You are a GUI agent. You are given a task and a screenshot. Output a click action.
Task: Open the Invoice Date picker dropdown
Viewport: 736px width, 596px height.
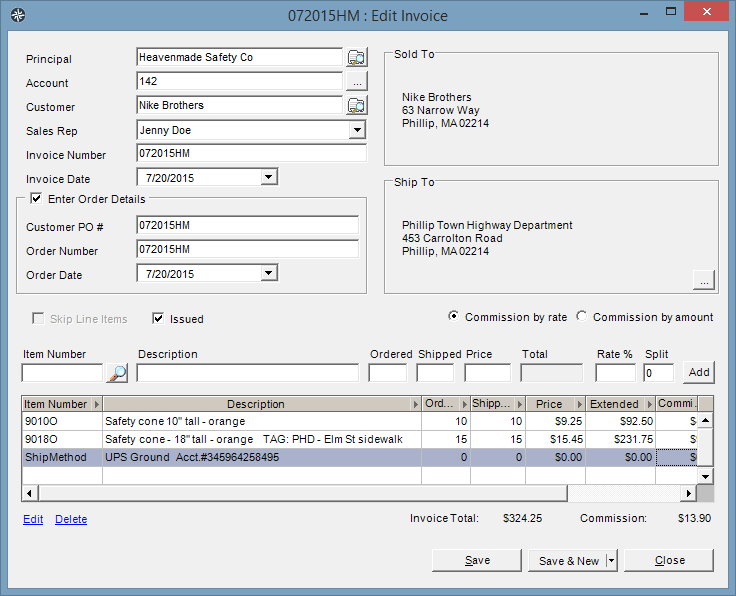click(x=268, y=177)
